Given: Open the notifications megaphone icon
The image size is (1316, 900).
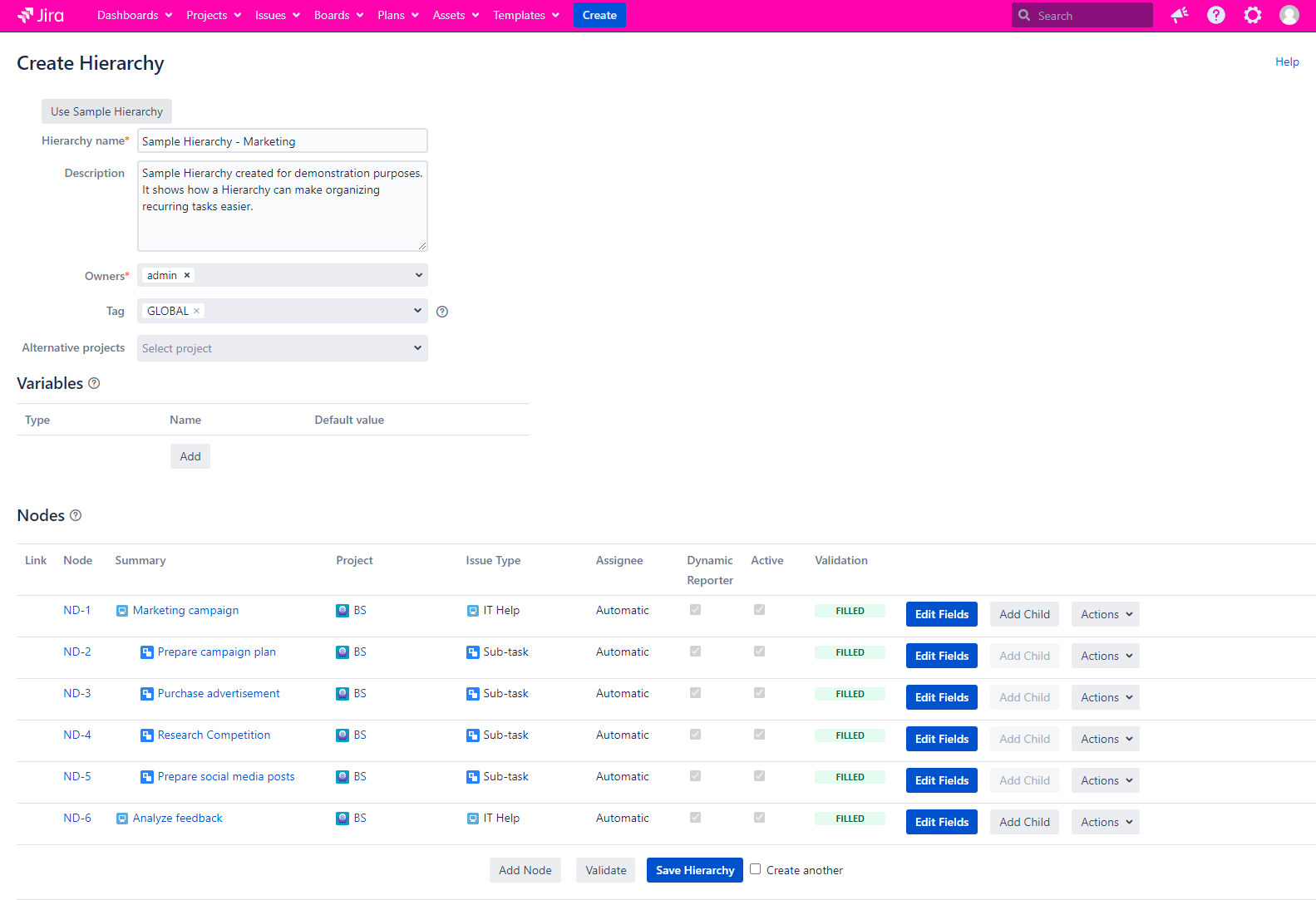Looking at the screenshot, I should coord(1179,15).
